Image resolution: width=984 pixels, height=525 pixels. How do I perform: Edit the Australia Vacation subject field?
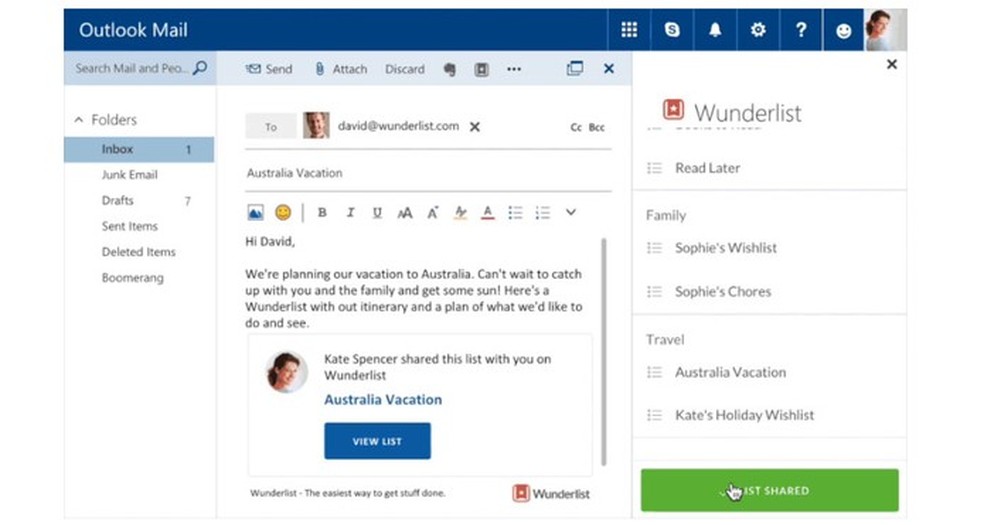428,172
